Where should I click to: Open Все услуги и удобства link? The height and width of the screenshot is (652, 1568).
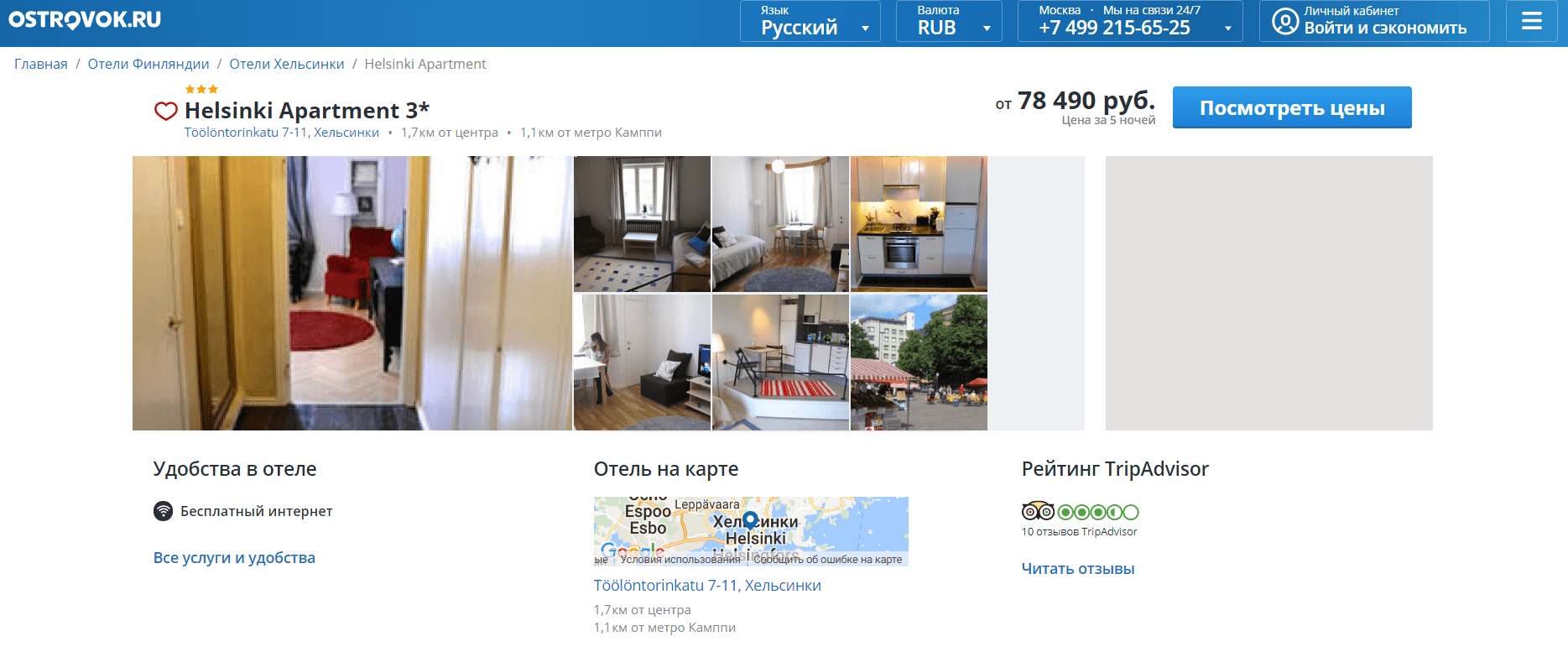click(234, 558)
